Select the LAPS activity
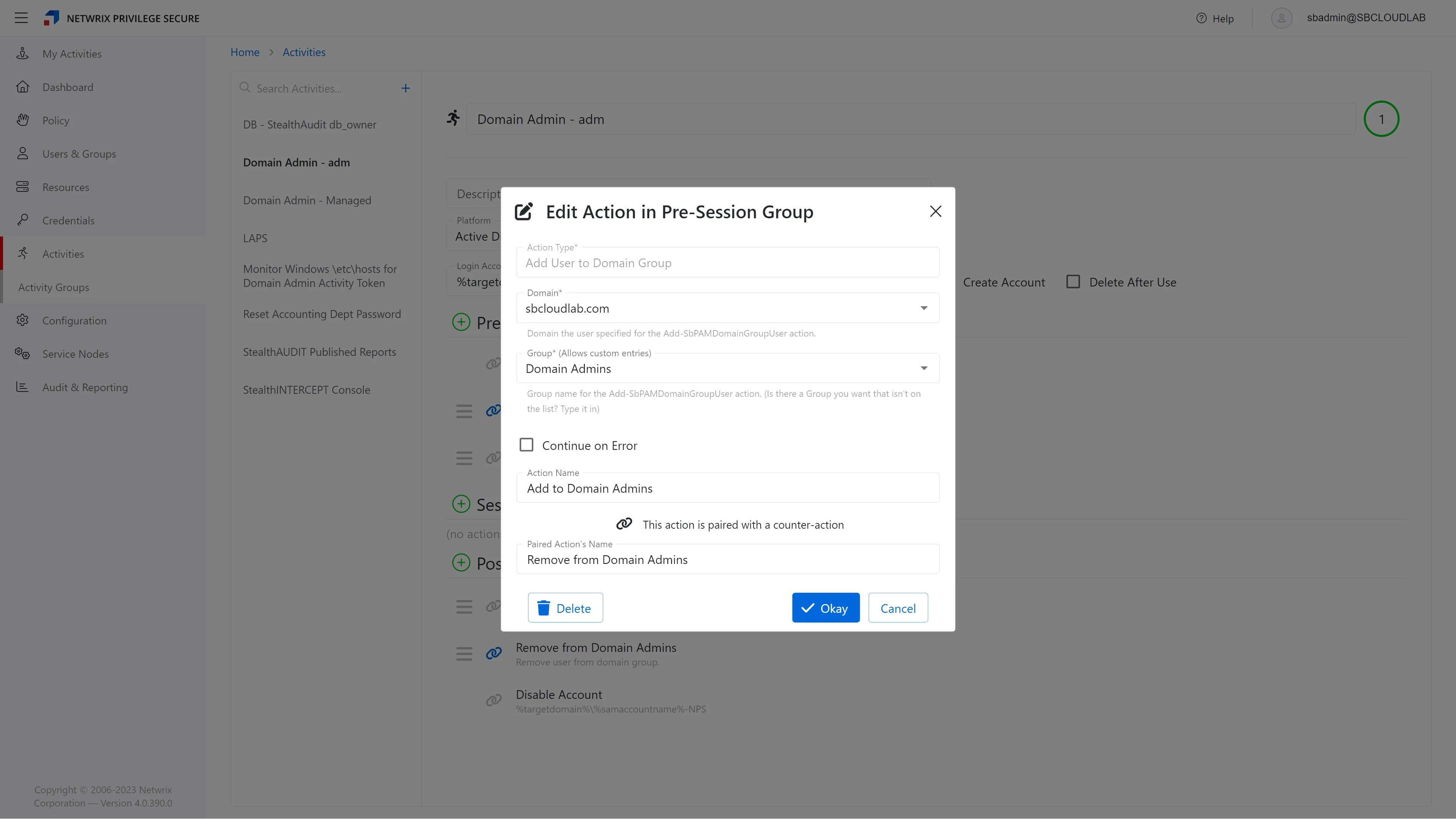The height and width of the screenshot is (819, 1456). coord(255,238)
